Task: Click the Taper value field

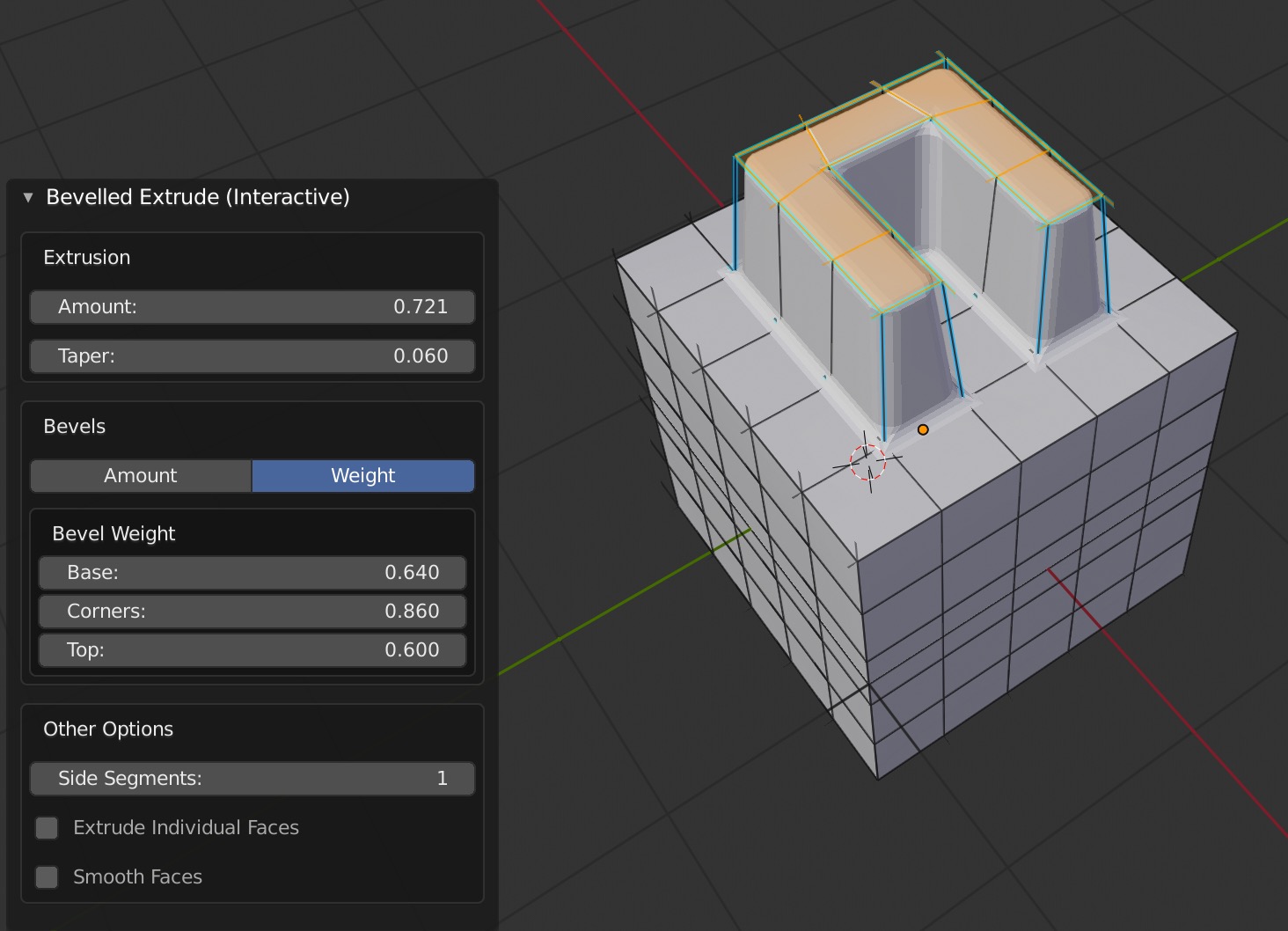Action: point(252,356)
